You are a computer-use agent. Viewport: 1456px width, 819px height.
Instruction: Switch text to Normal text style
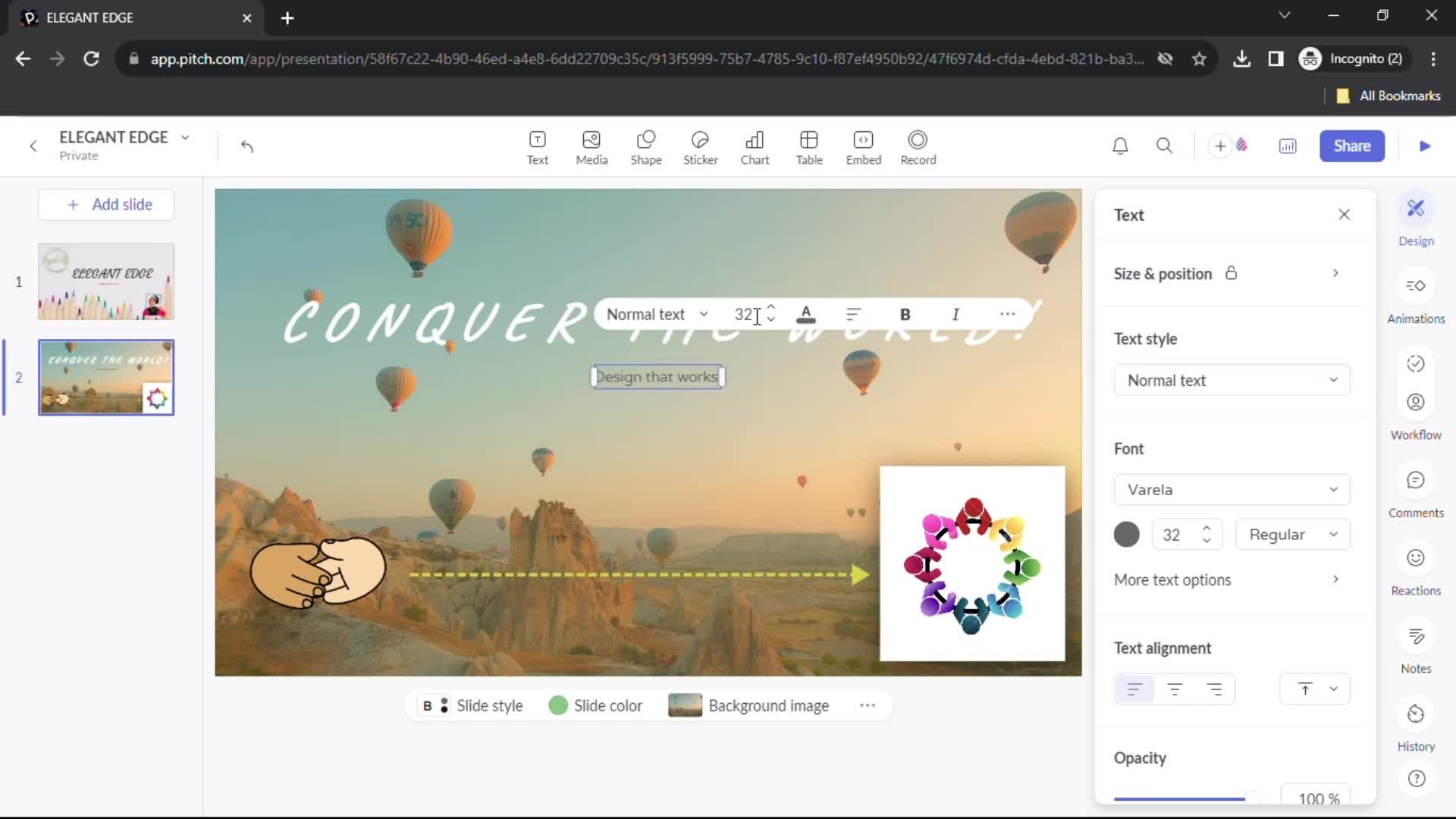click(x=1232, y=380)
